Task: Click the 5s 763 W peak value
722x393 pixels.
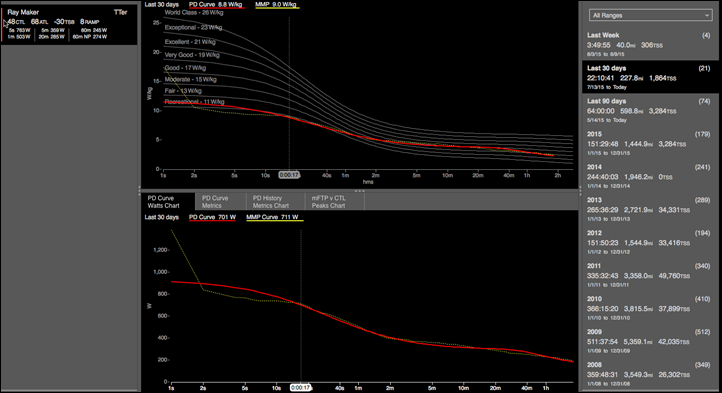Action: (x=19, y=30)
